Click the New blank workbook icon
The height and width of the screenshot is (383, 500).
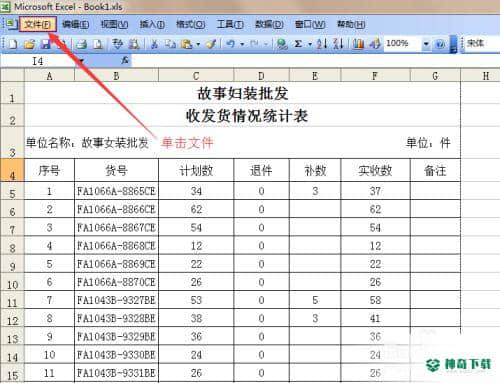pos(12,44)
